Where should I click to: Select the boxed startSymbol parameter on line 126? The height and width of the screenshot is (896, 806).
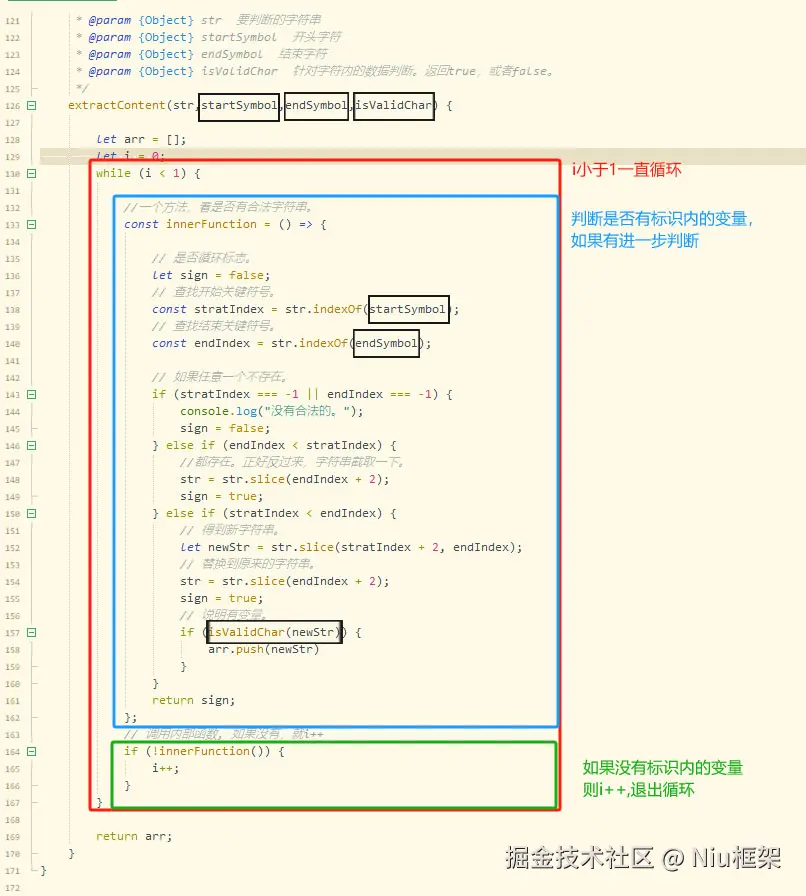click(x=238, y=106)
